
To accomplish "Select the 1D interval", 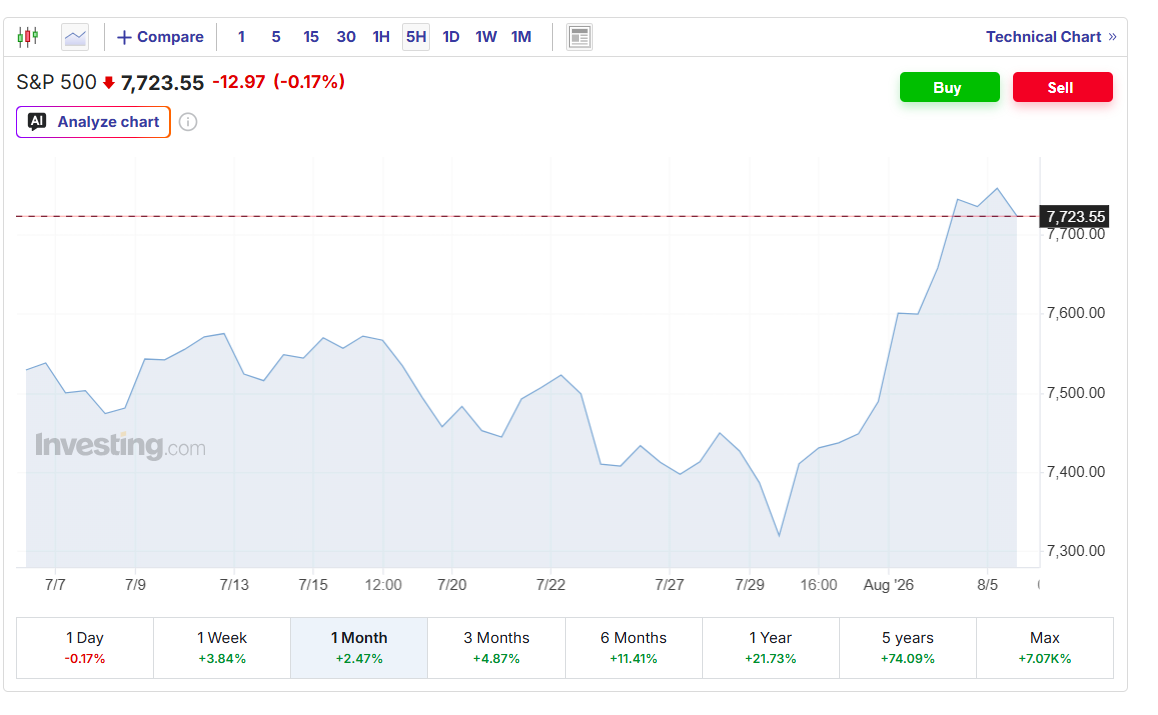I will (450, 37).
